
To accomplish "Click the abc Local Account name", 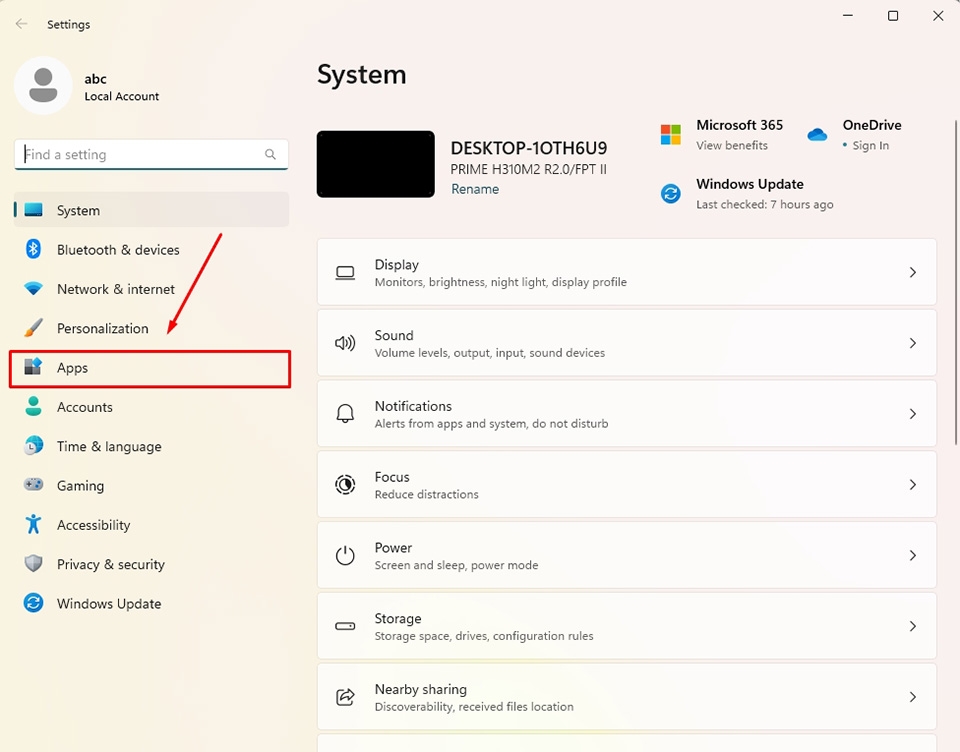I will (x=121, y=87).
